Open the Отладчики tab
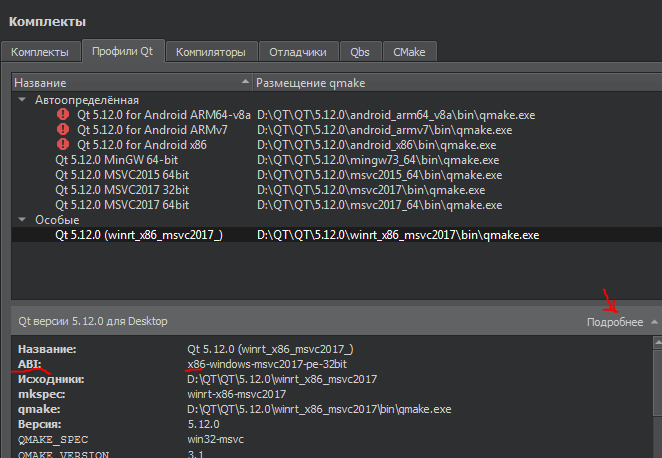The width and height of the screenshot is (662, 458). click(299, 51)
